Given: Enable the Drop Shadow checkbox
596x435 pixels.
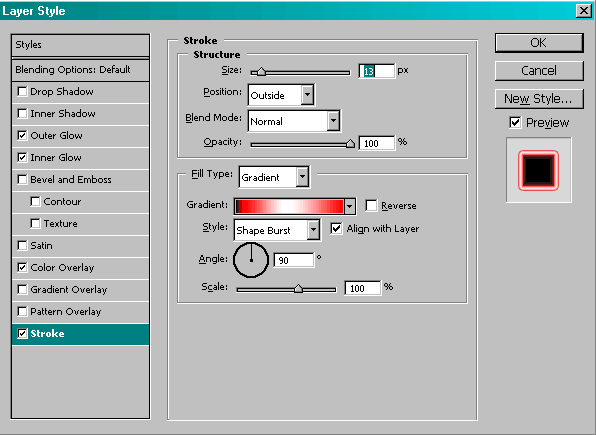Looking at the screenshot, I should (22, 92).
